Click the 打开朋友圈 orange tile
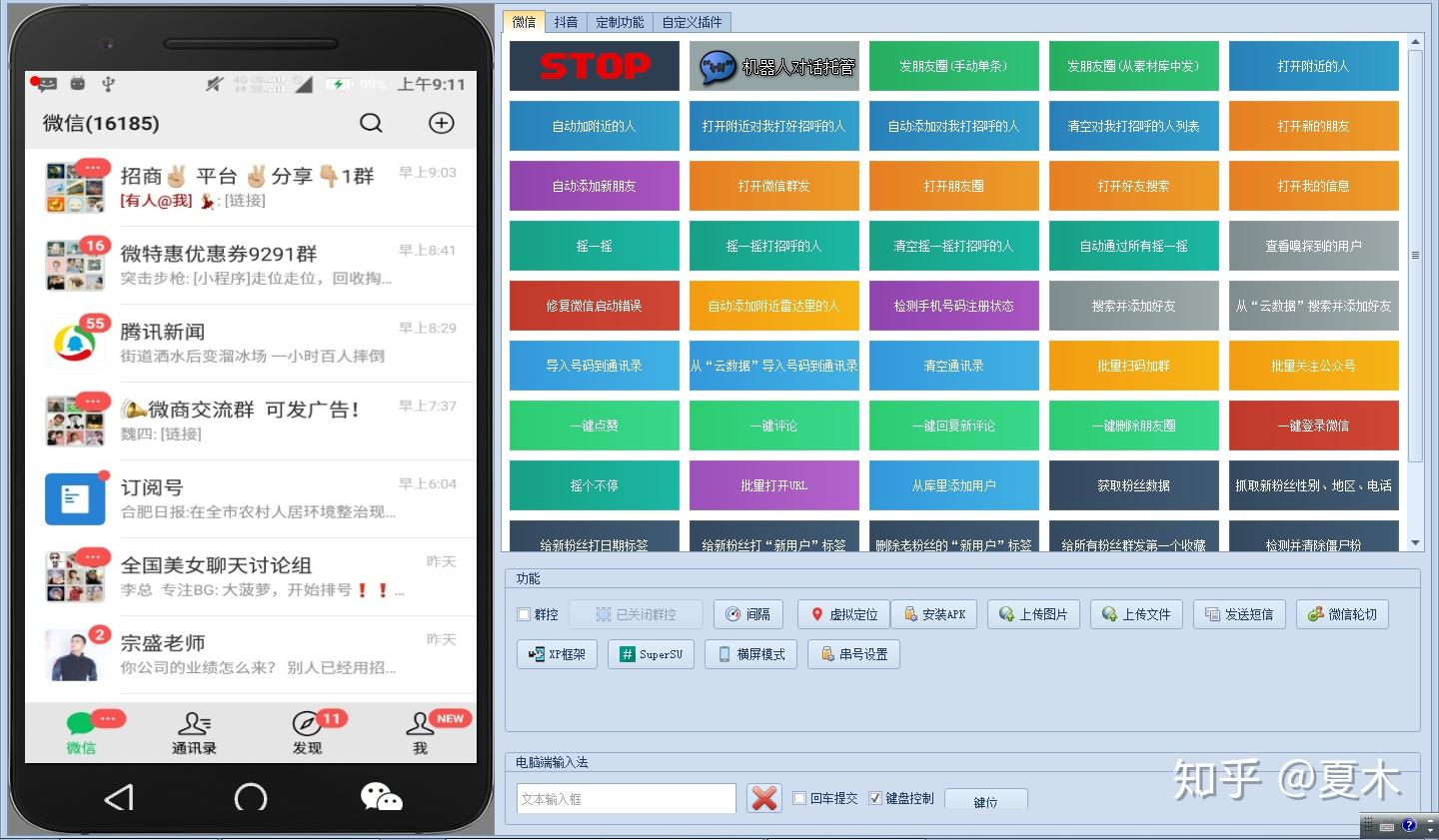Image resolution: width=1439 pixels, height=840 pixels. pos(954,186)
